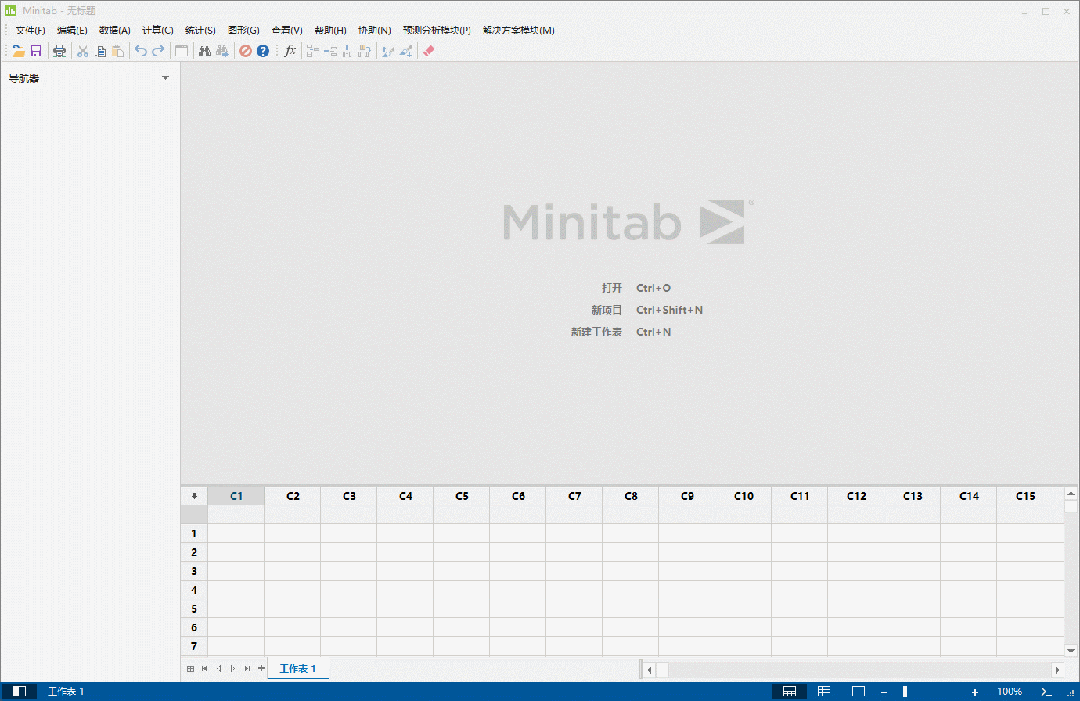Click the fx assign formula icon
1080x701 pixels.
[x=290, y=51]
